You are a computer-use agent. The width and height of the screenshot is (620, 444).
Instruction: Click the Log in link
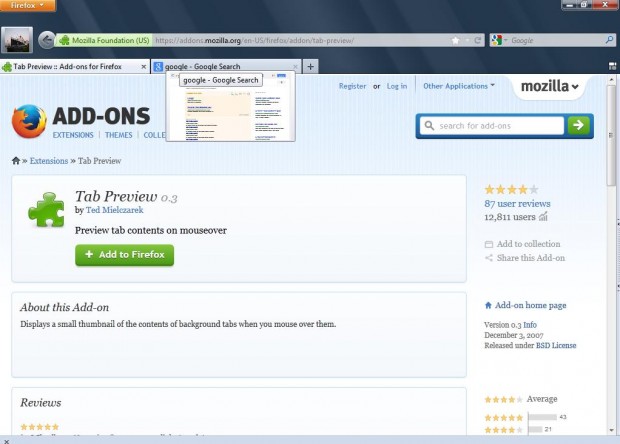397,86
